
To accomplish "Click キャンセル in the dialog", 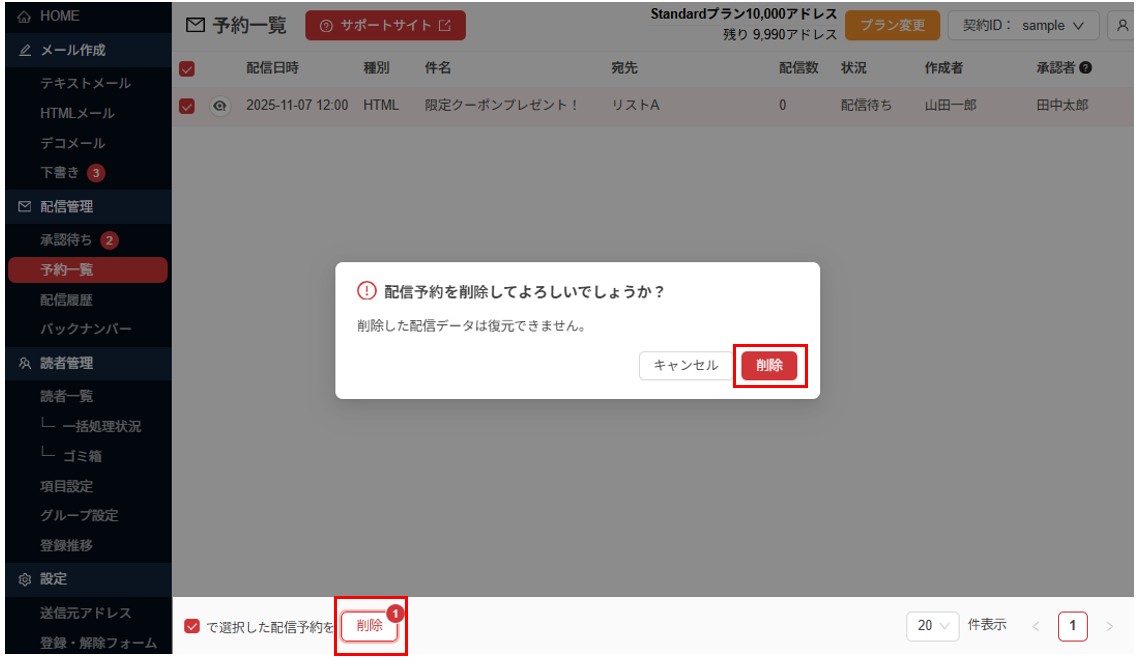I will click(685, 366).
